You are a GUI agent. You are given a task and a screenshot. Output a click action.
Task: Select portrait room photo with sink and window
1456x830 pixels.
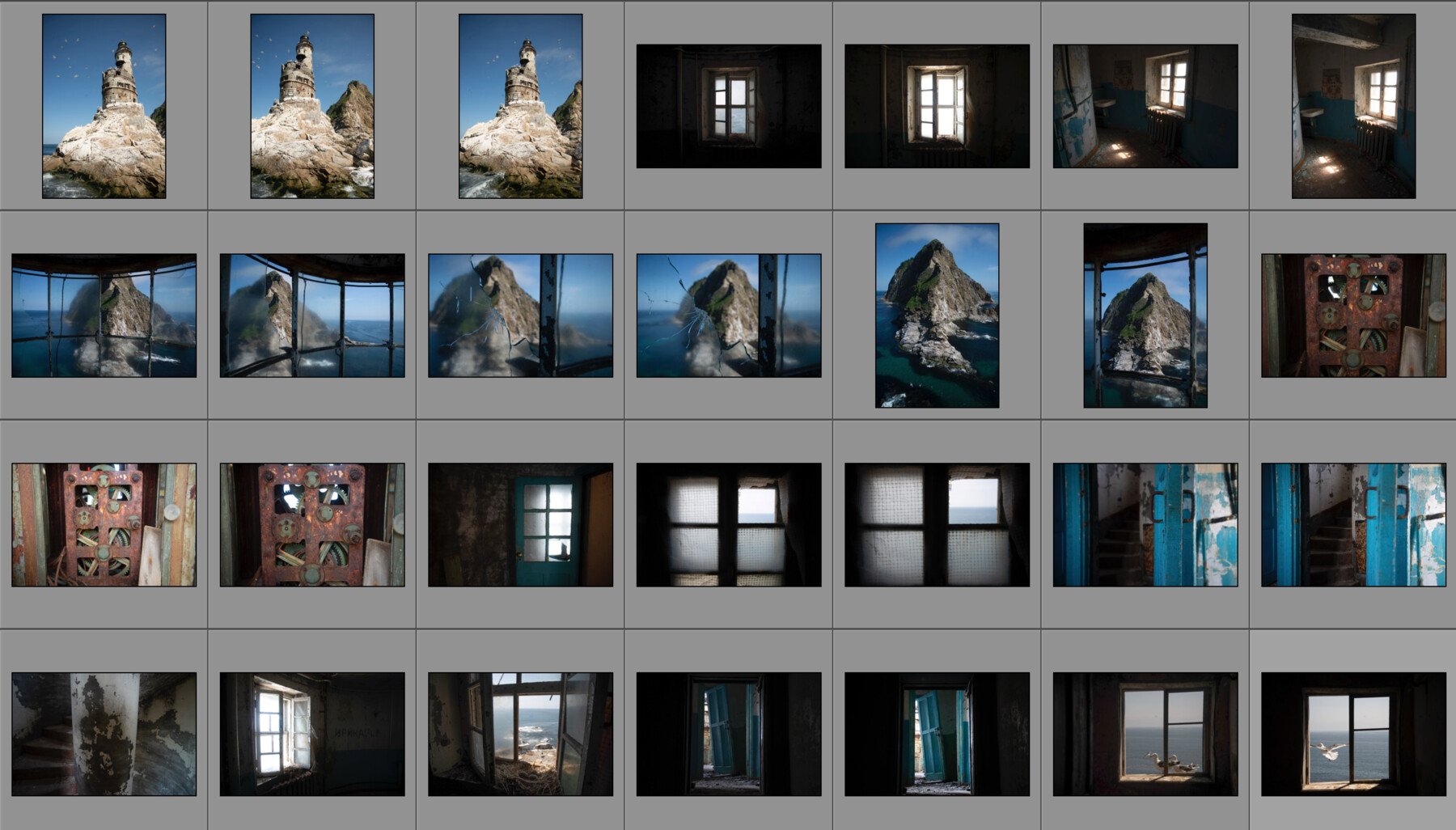(1353, 106)
